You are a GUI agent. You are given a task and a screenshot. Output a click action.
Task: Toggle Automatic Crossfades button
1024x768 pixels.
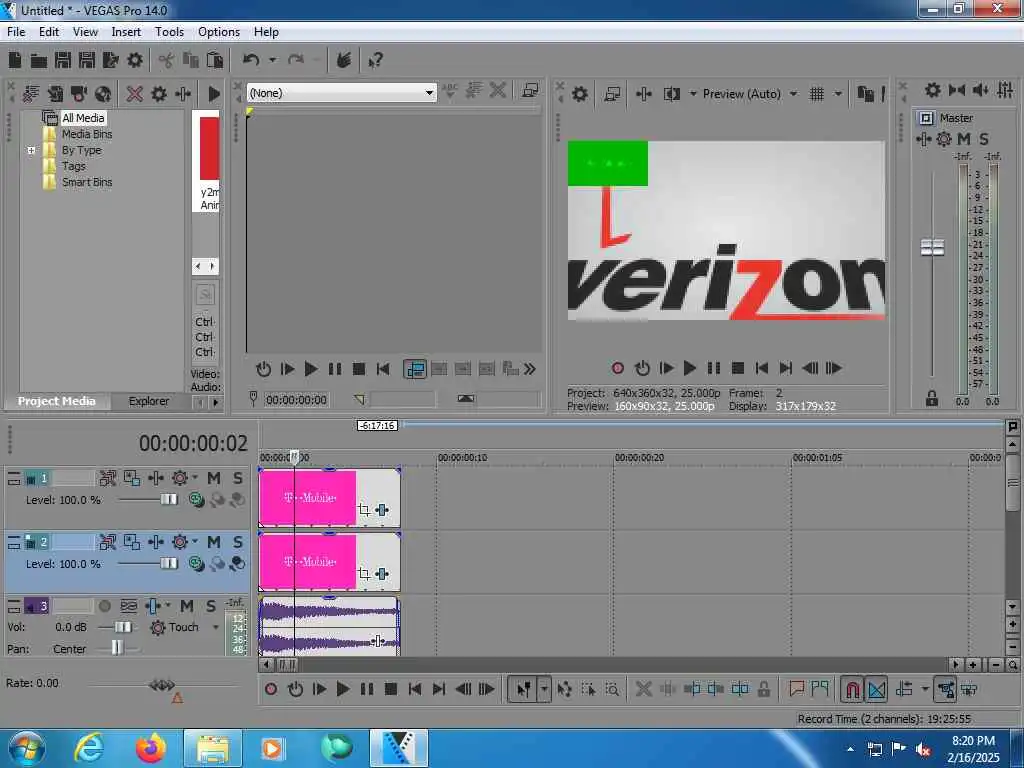coord(876,689)
